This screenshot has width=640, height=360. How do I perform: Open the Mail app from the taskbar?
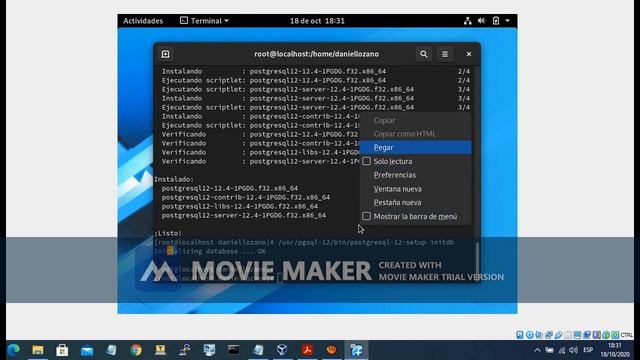click(87, 350)
